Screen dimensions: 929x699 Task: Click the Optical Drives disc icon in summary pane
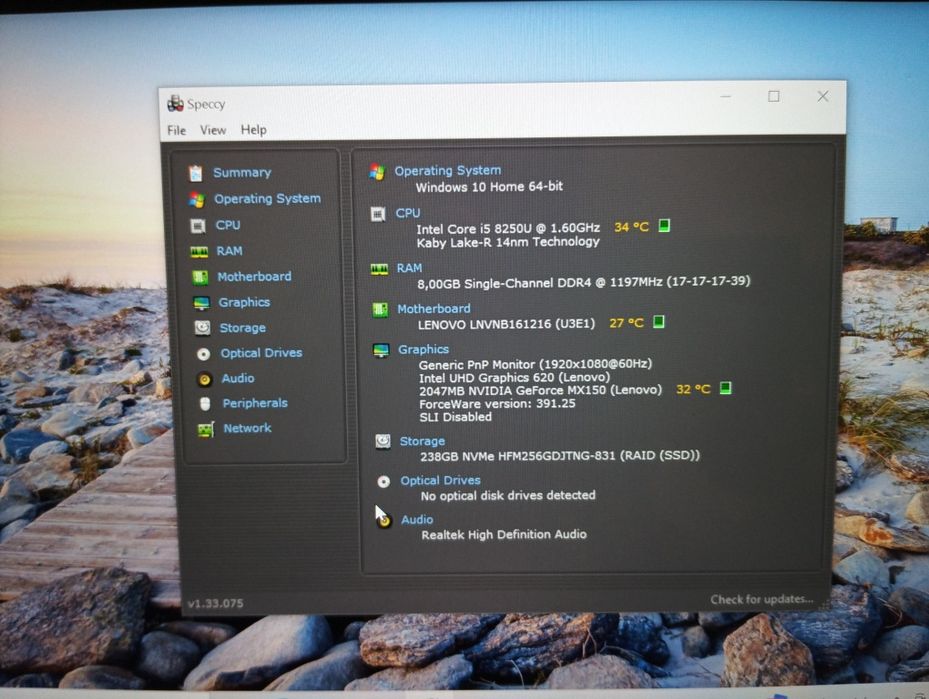click(x=384, y=482)
